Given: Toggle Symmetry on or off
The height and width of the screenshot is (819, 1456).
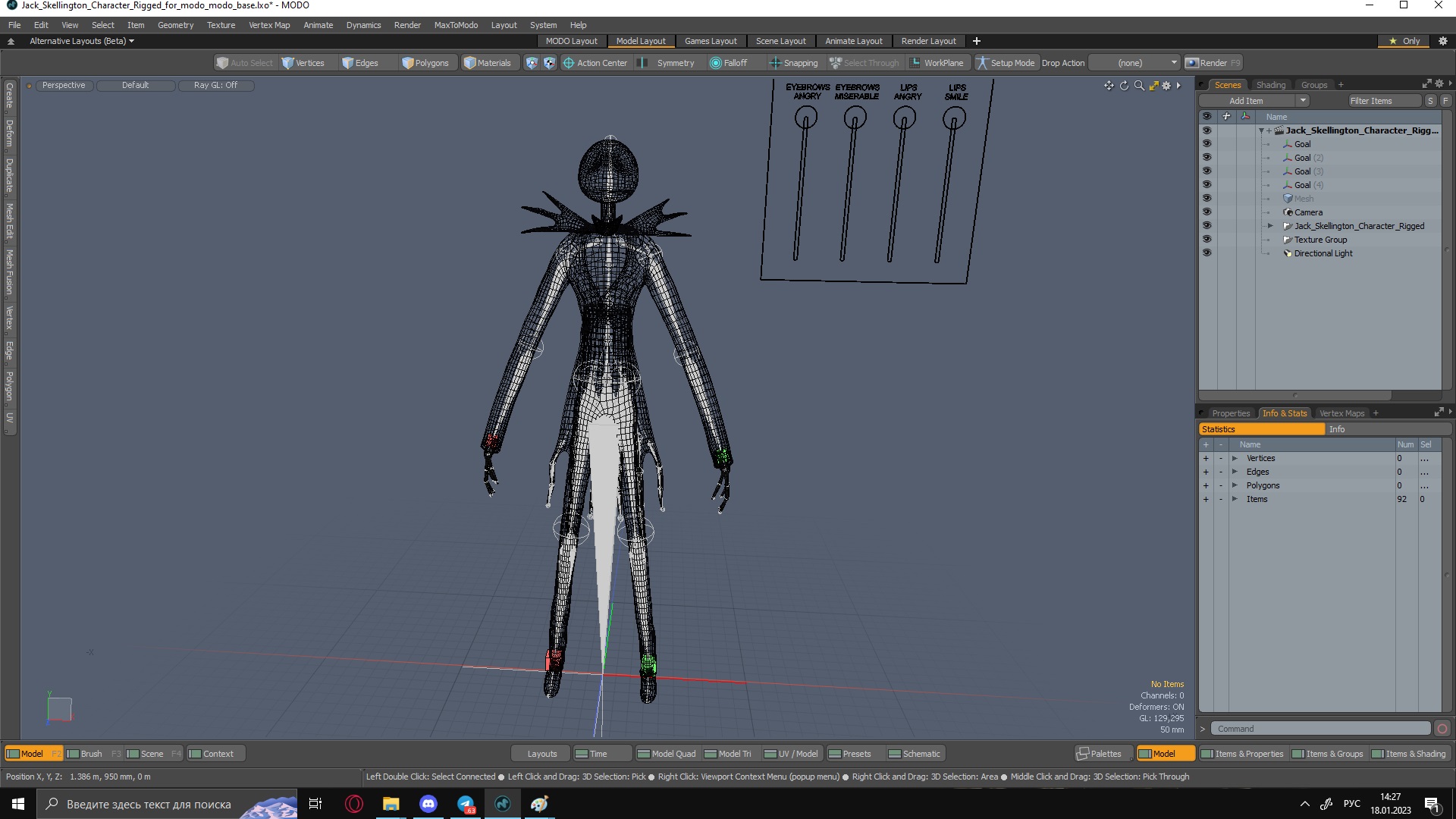Looking at the screenshot, I should (667, 63).
